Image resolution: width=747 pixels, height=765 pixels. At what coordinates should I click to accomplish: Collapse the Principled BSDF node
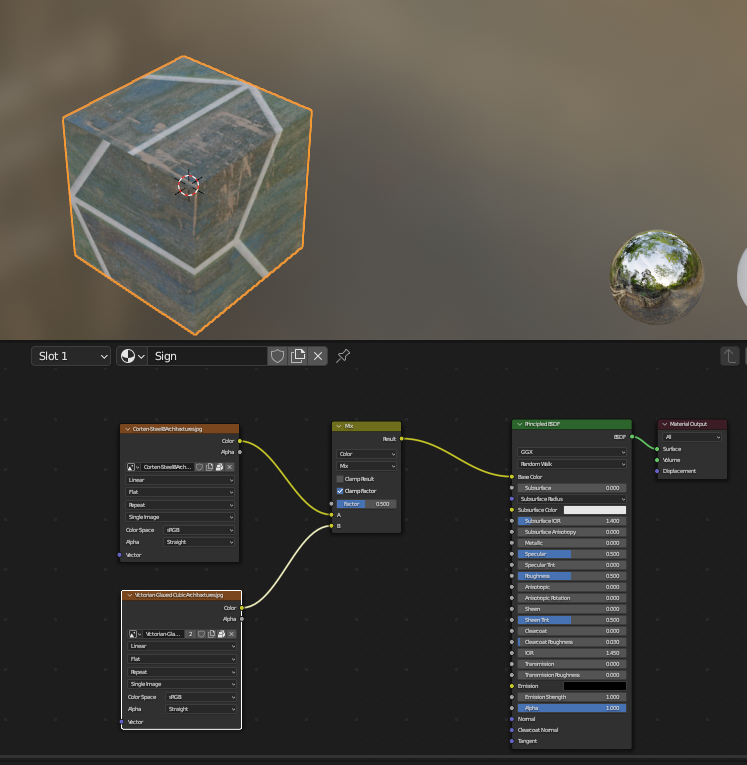(520, 424)
